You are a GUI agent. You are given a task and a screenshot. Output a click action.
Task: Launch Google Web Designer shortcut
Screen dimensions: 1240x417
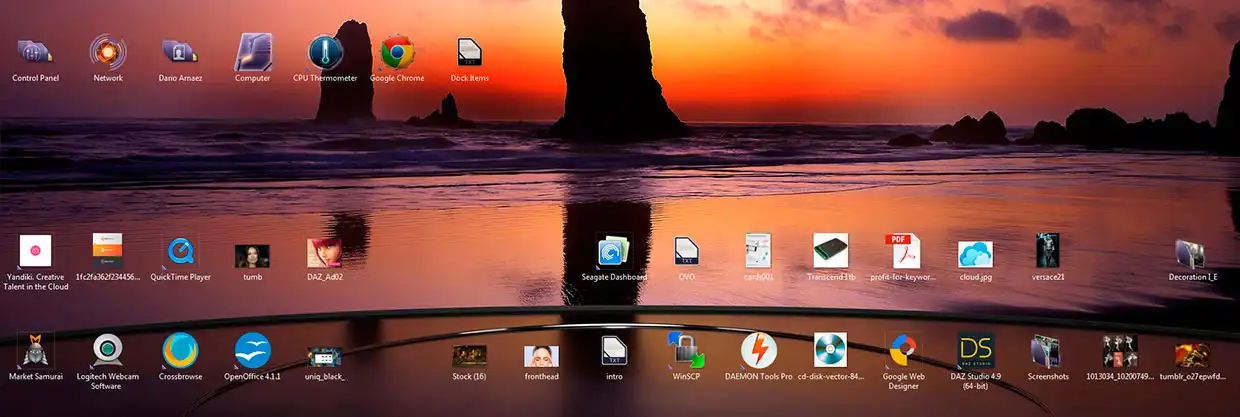coord(902,351)
